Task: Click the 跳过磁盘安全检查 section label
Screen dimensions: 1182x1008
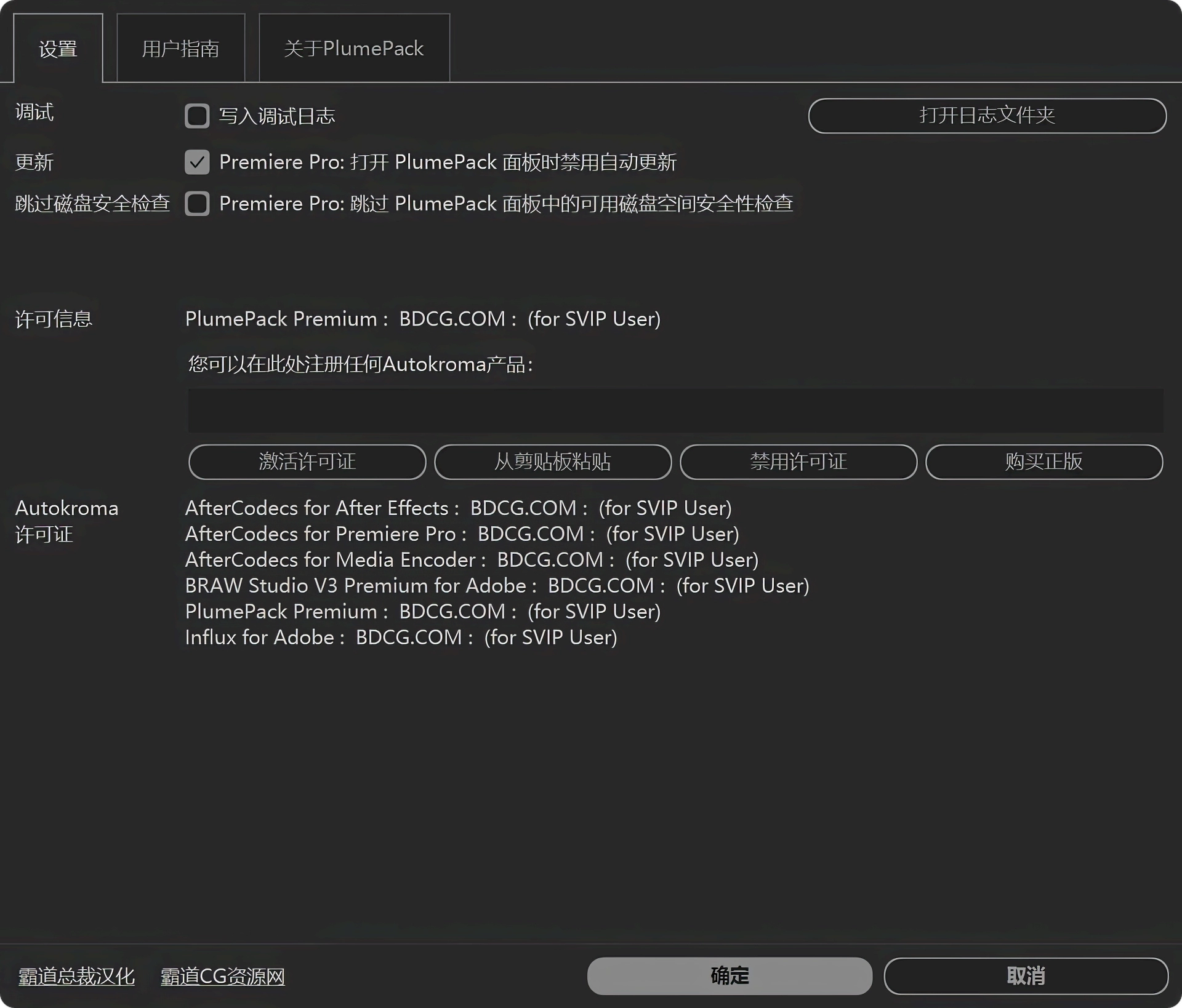Action: (92, 203)
